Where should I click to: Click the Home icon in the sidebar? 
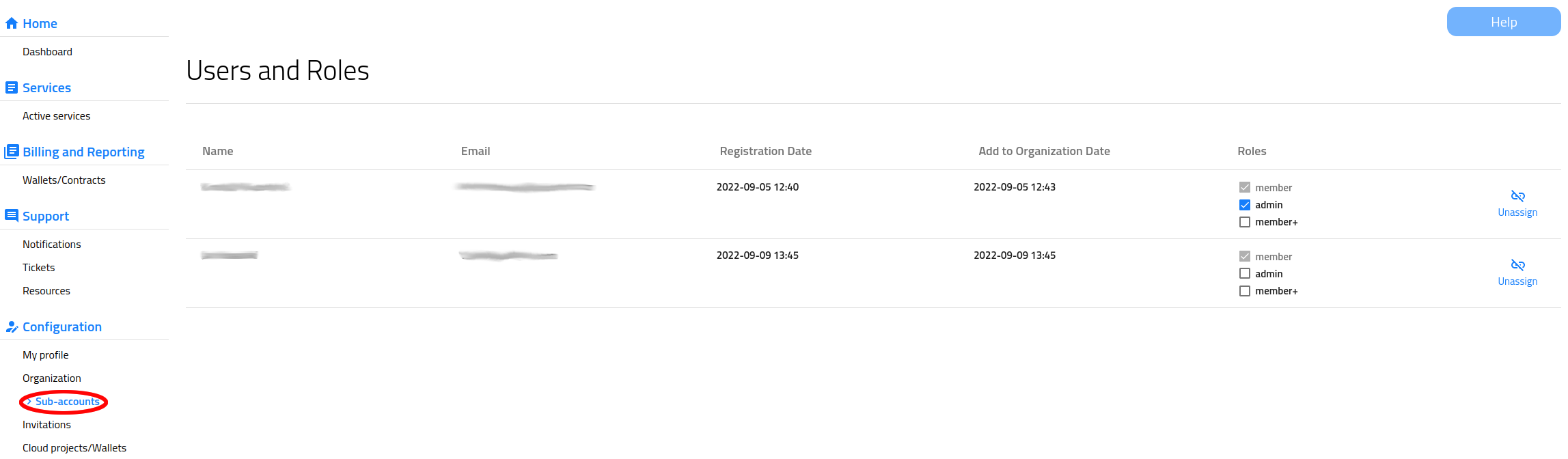tap(11, 23)
